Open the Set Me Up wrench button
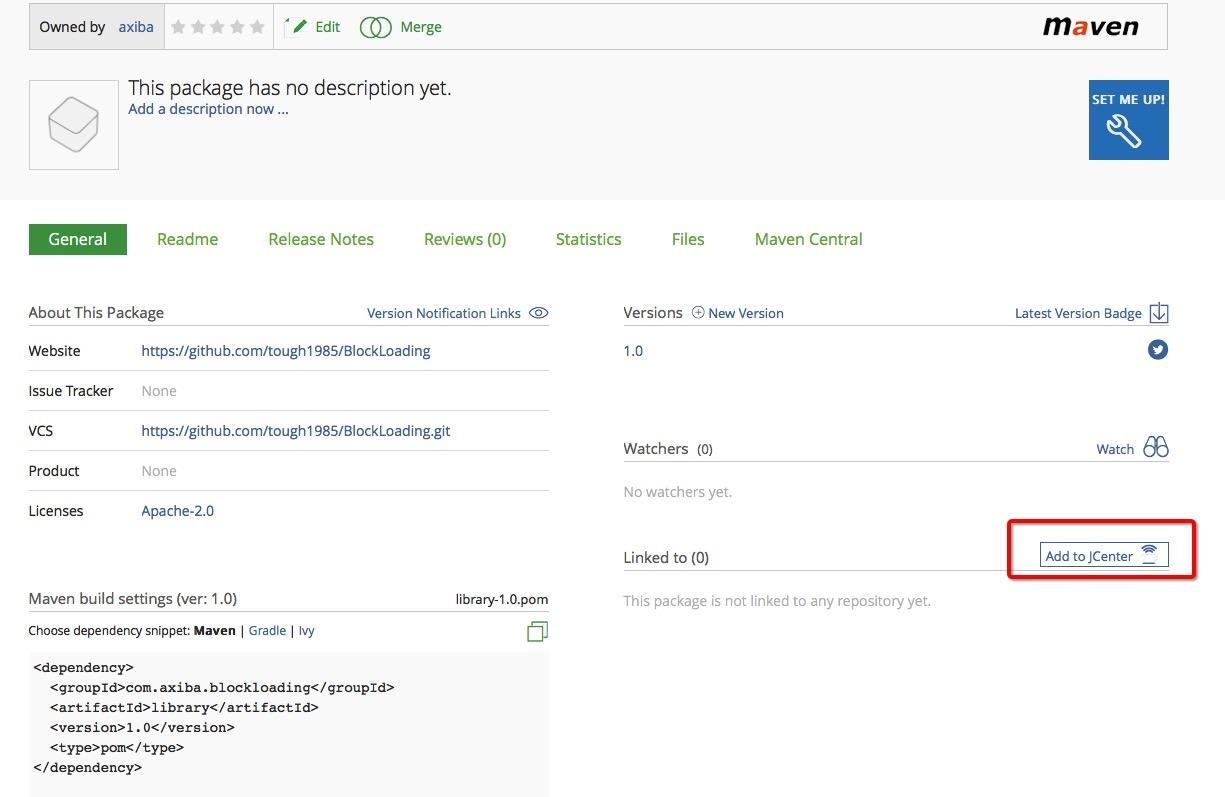The width and height of the screenshot is (1225, 797). 1128,120
